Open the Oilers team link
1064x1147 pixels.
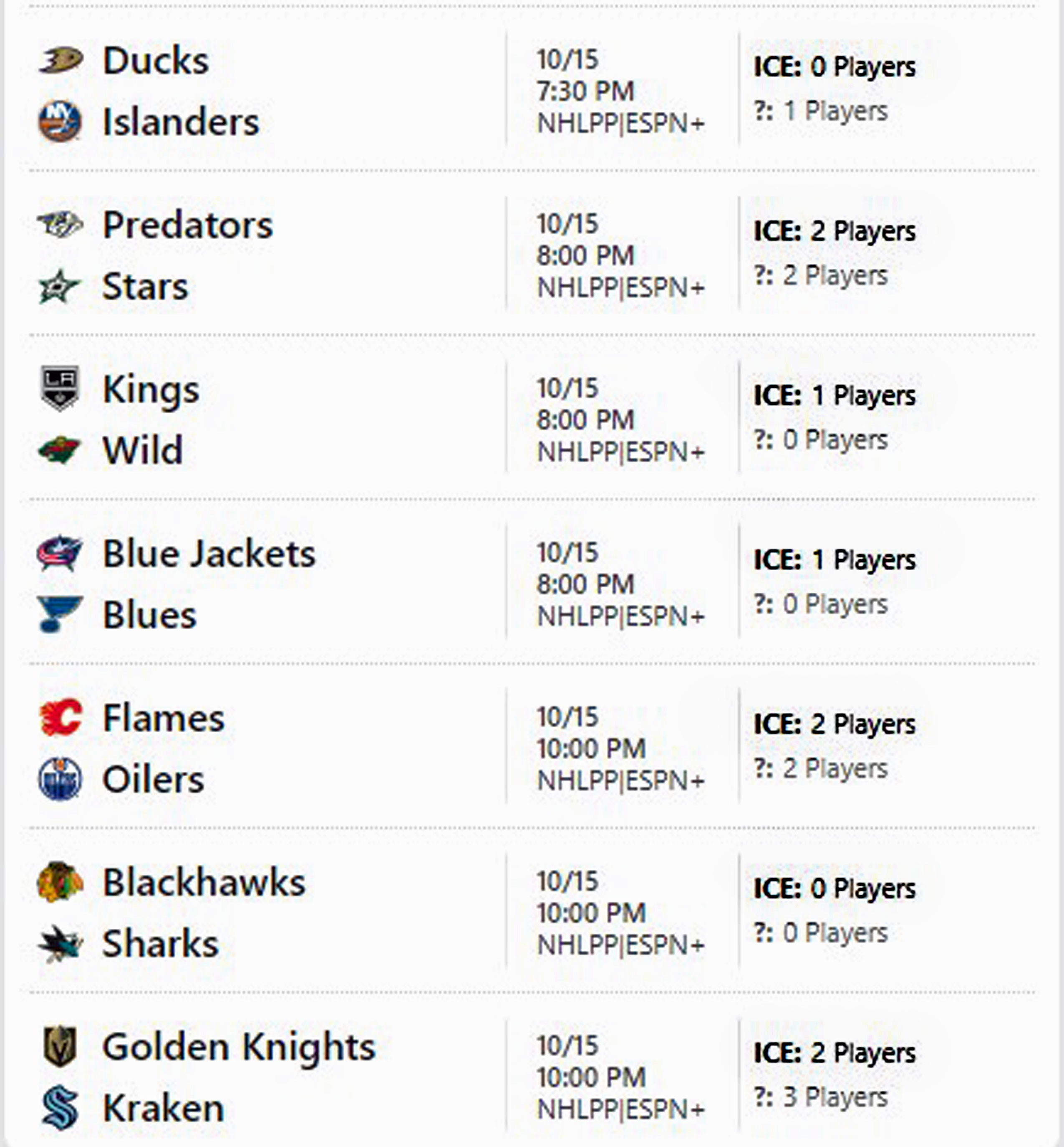pyautogui.click(x=153, y=780)
